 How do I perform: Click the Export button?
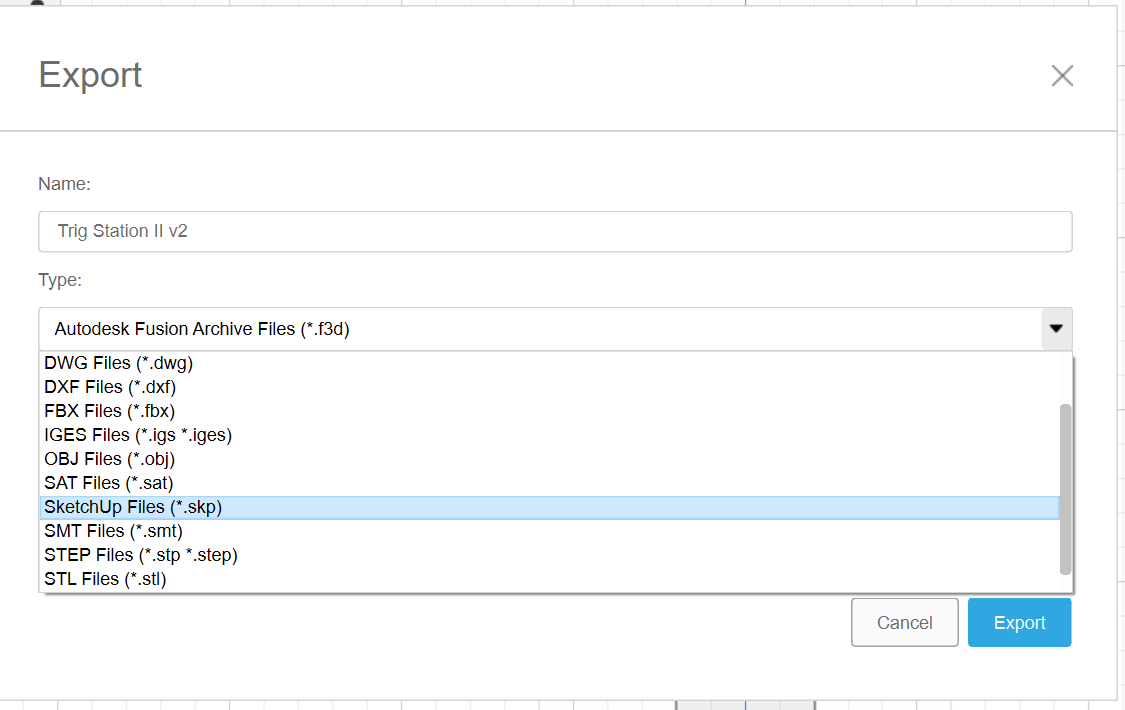[x=1019, y=622]
